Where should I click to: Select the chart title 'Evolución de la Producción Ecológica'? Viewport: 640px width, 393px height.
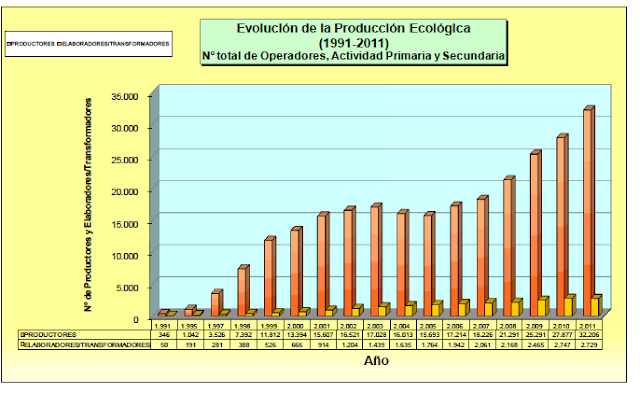click(353, 28)
